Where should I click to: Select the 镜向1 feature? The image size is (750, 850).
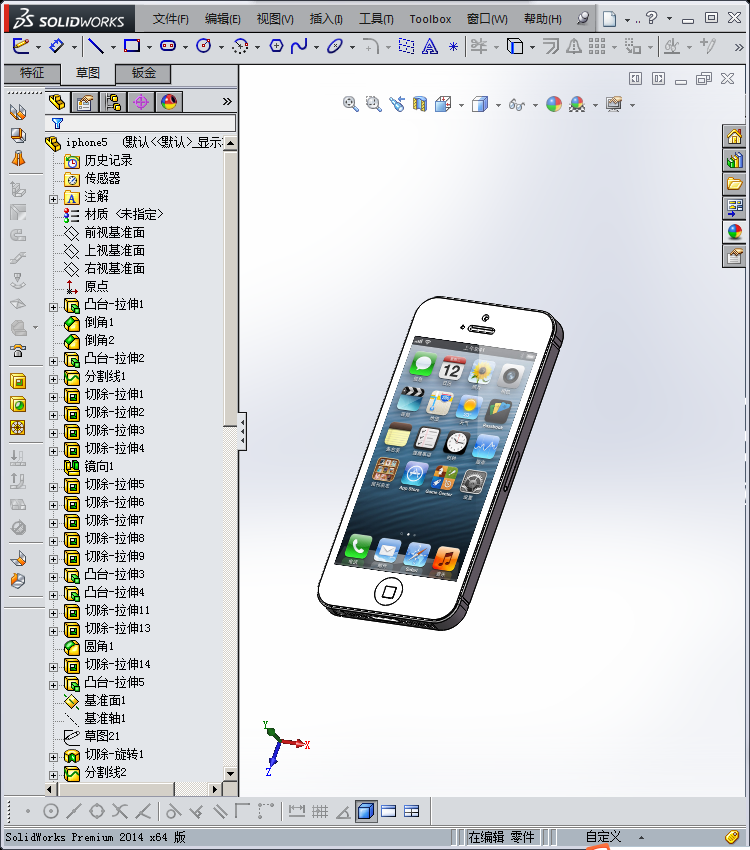click(x=89, y=466)
